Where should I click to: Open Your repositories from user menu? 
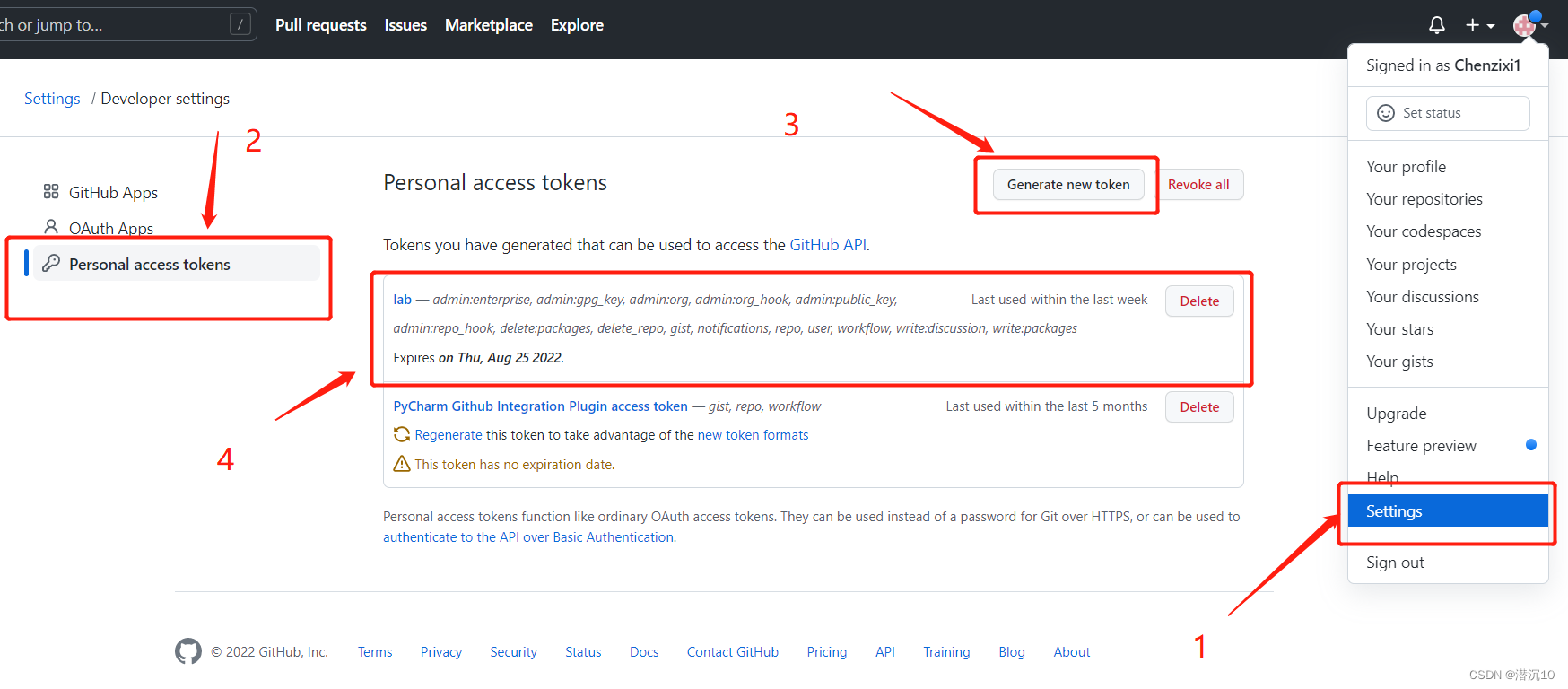point(1424,199)
